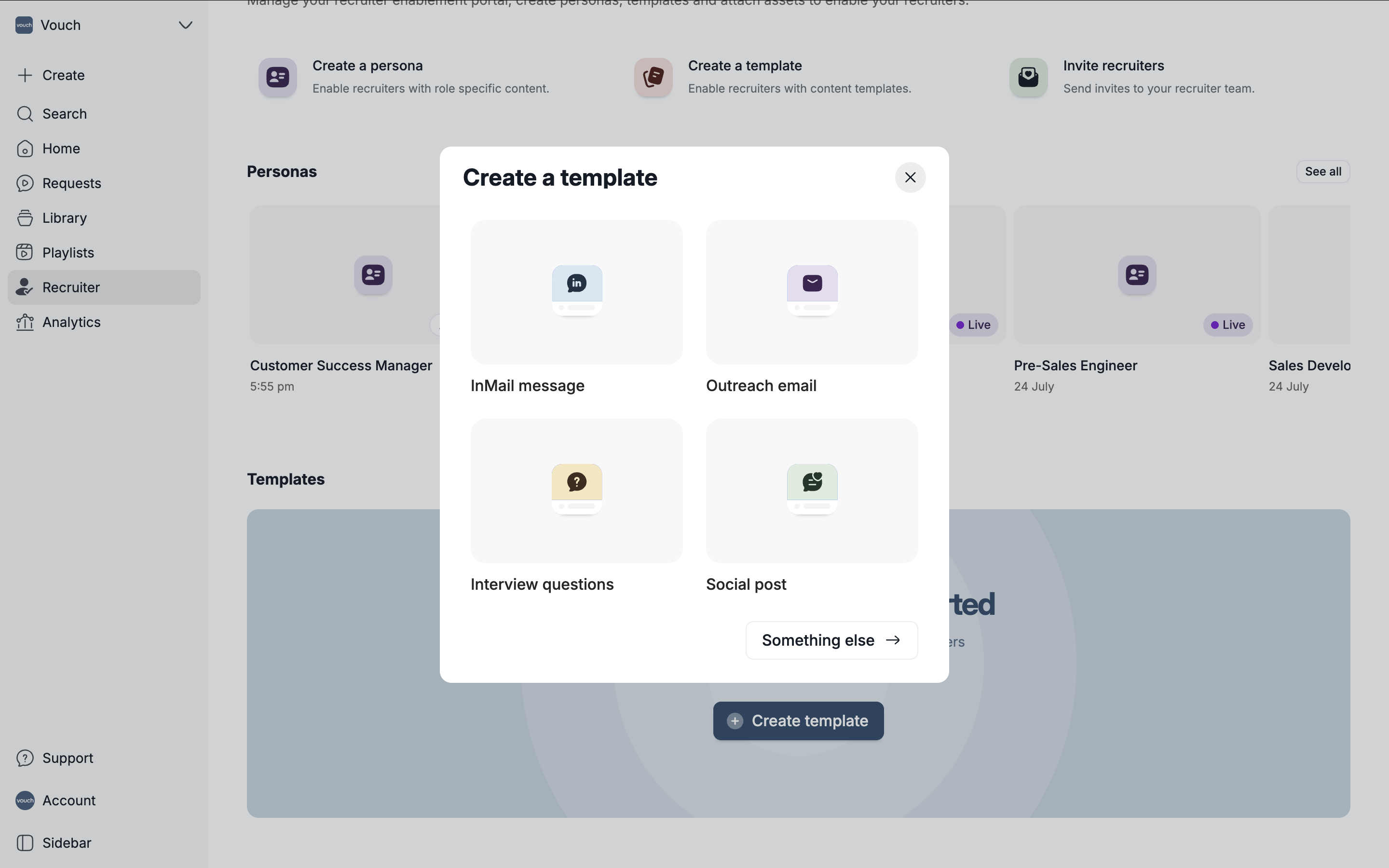Close the Create a template dialog

tap(910, 177)
